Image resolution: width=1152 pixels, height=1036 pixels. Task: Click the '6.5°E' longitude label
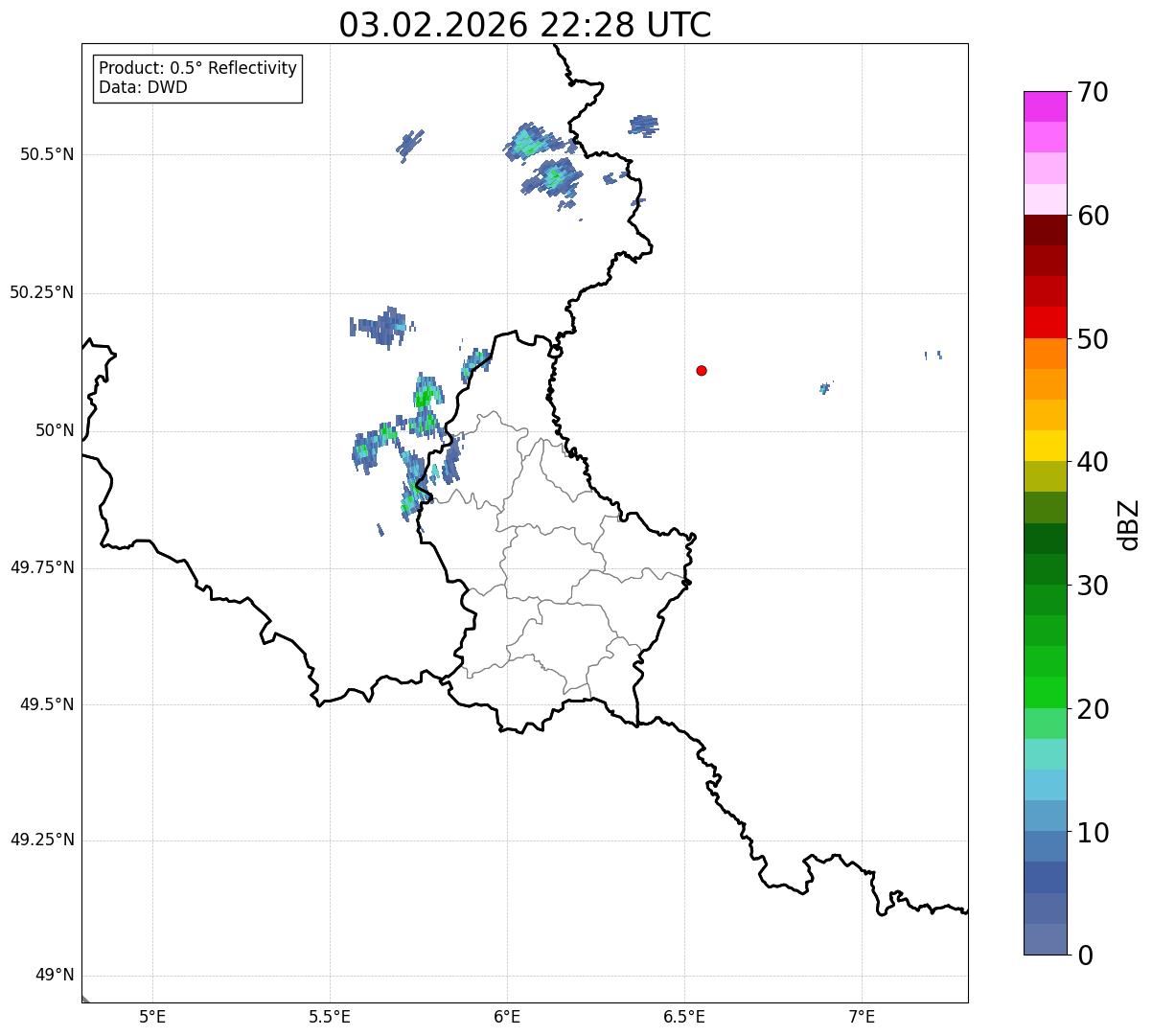[x=684, y=1017]
